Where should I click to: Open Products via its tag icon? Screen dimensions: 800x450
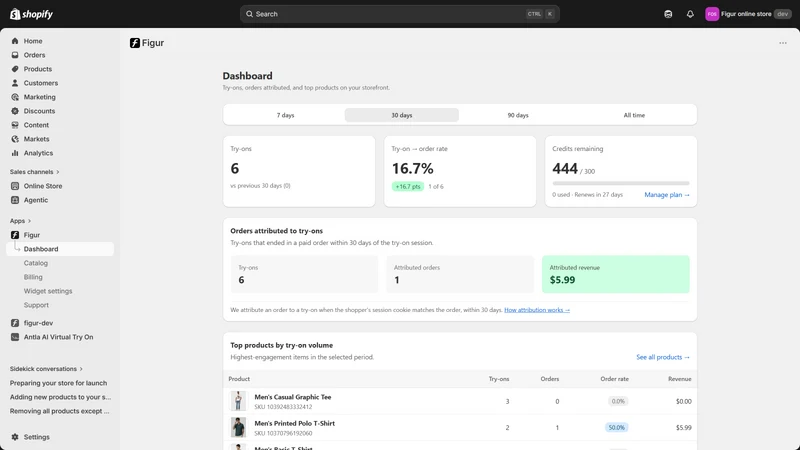(15, 69)
